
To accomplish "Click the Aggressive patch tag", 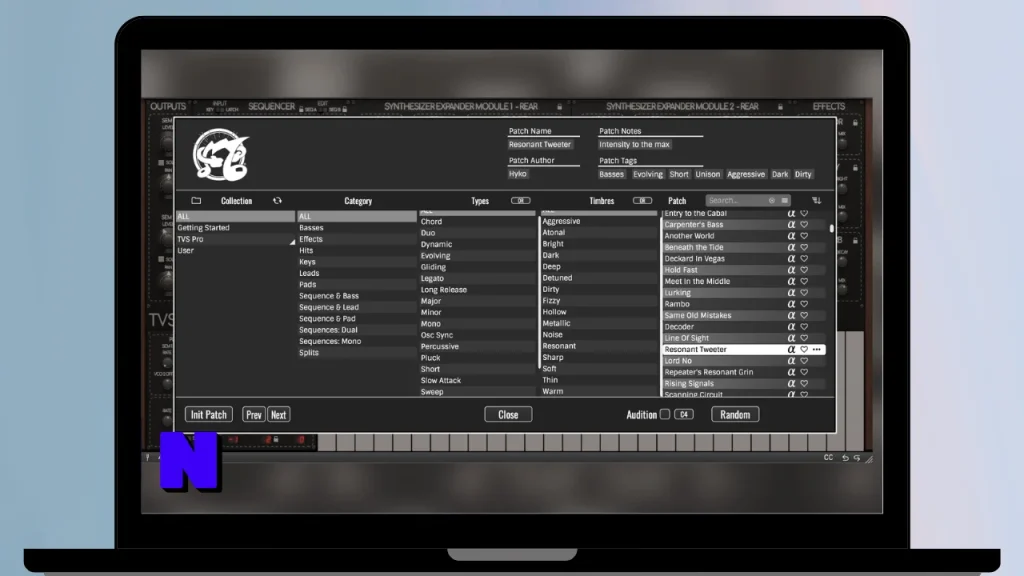I will 746,174.
